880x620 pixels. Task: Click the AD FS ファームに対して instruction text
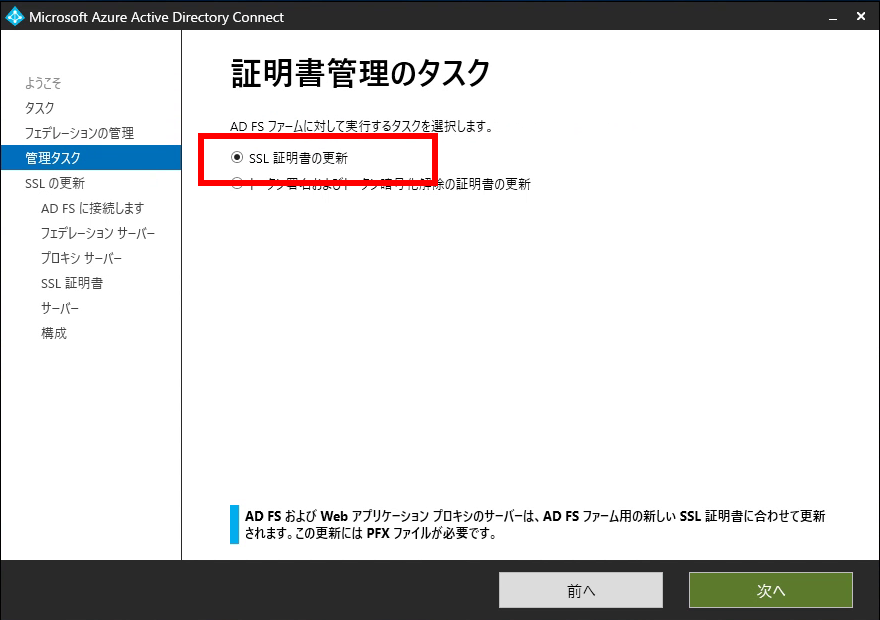pyautogui.click(x=362, y=126)
